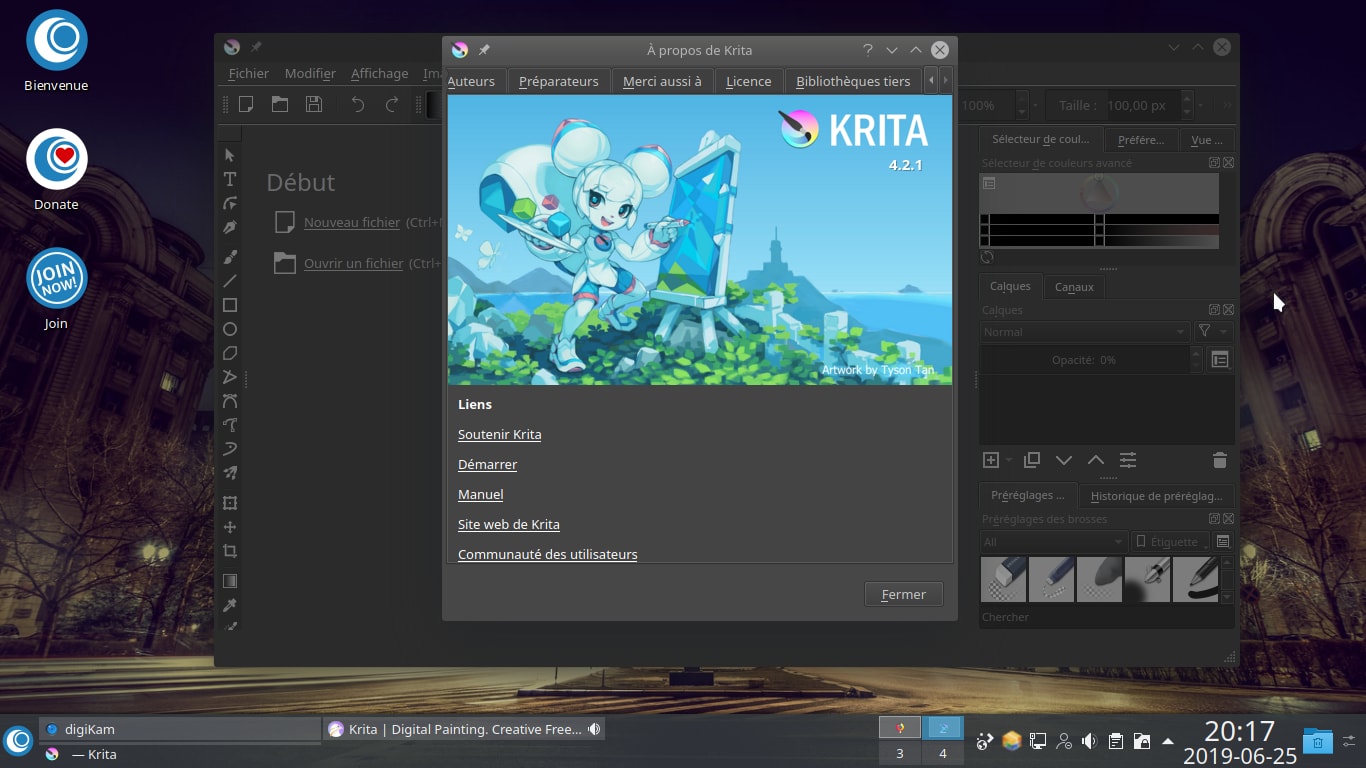This screenshot has height=768, width=1366.
Task: Open the Fichier menu
Action: (249, 73)
